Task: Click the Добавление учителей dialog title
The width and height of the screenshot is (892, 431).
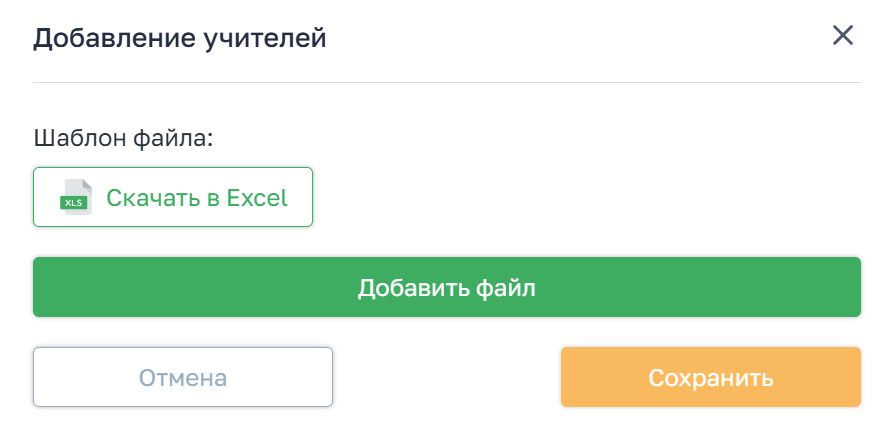Action: pyautogui.click(x=180, y=39)
